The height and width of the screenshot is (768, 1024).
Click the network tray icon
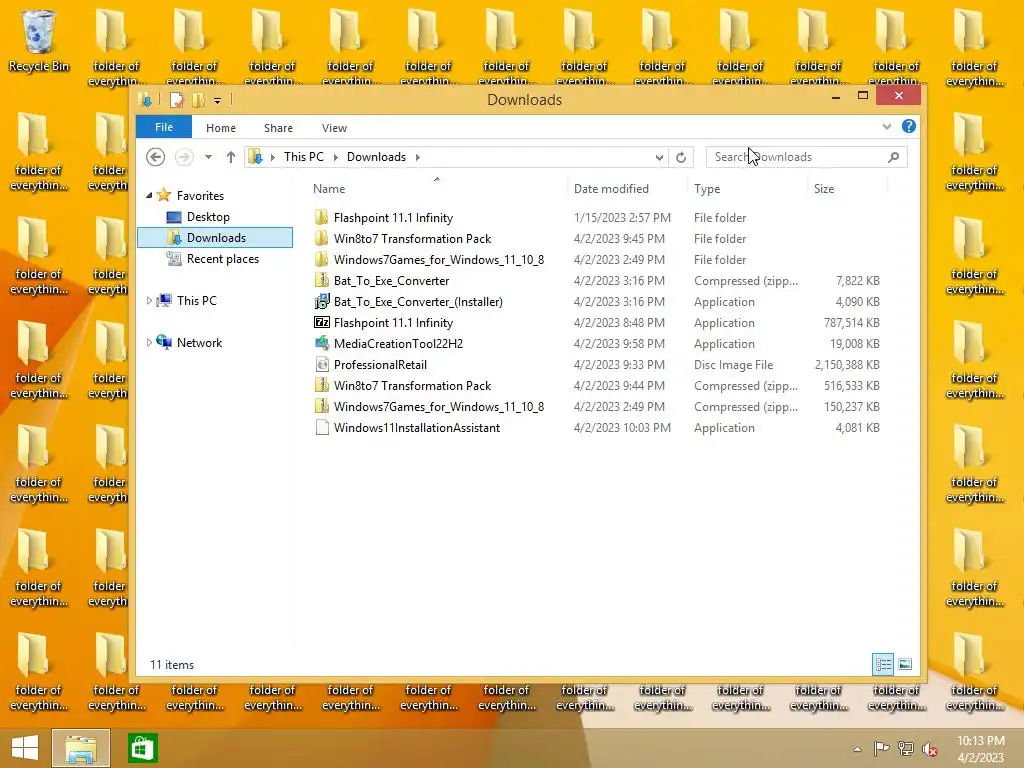(906, 749)
